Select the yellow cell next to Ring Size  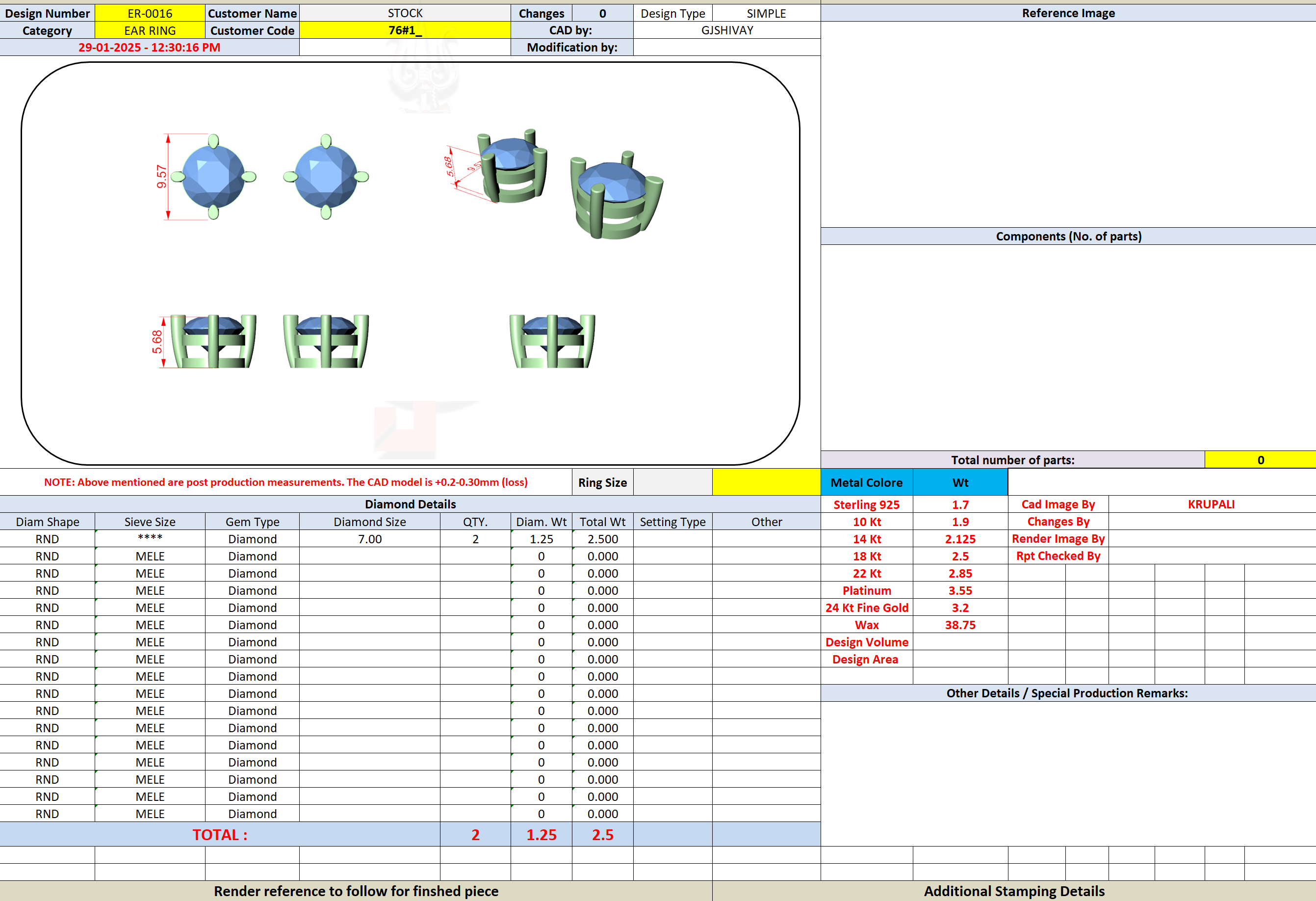click(x=766, y=482)
